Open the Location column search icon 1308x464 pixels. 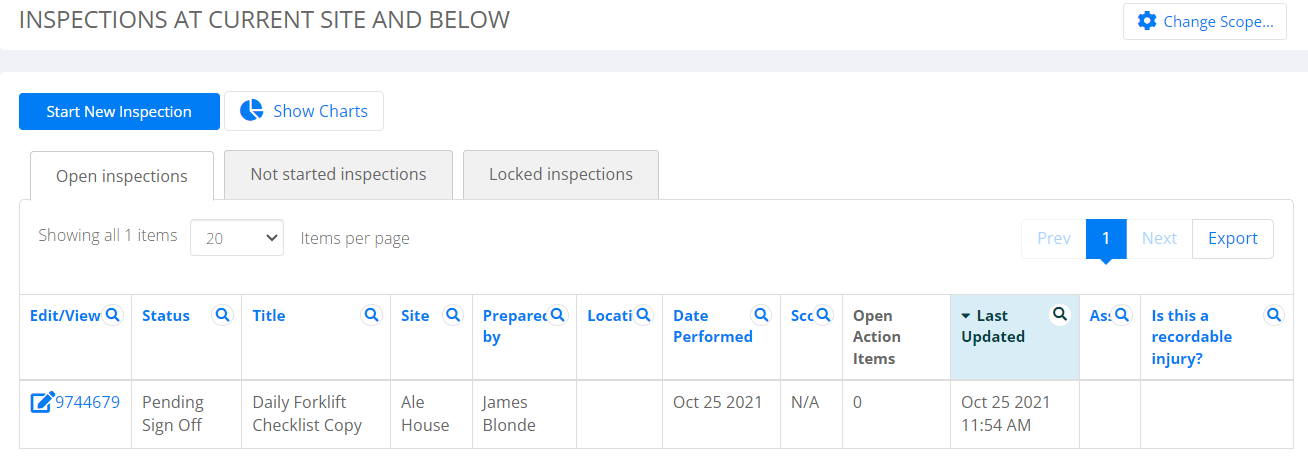[644, 315]
